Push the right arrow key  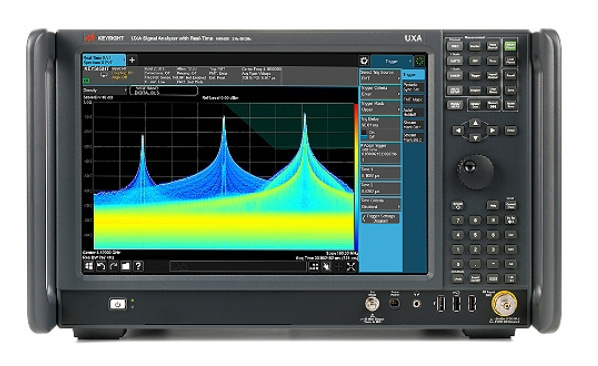[x=492, y=130]
